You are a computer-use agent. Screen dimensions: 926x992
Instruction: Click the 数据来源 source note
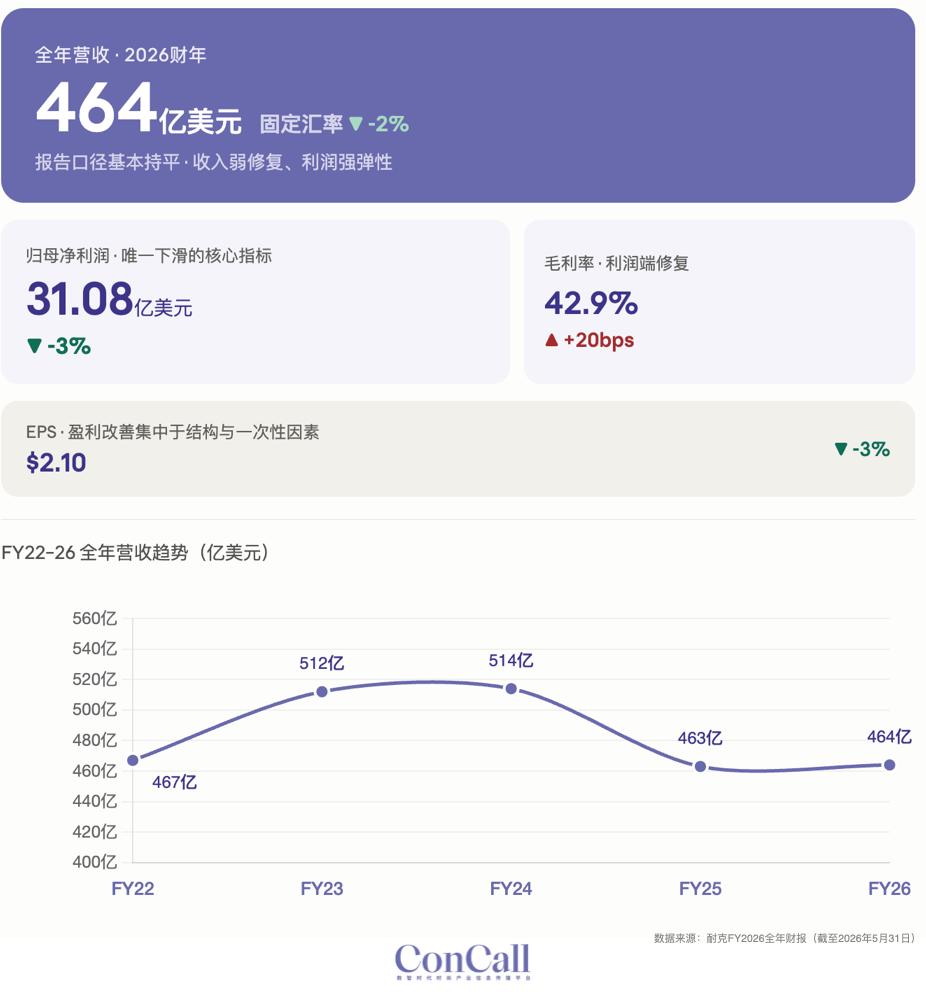coord(784,938)
